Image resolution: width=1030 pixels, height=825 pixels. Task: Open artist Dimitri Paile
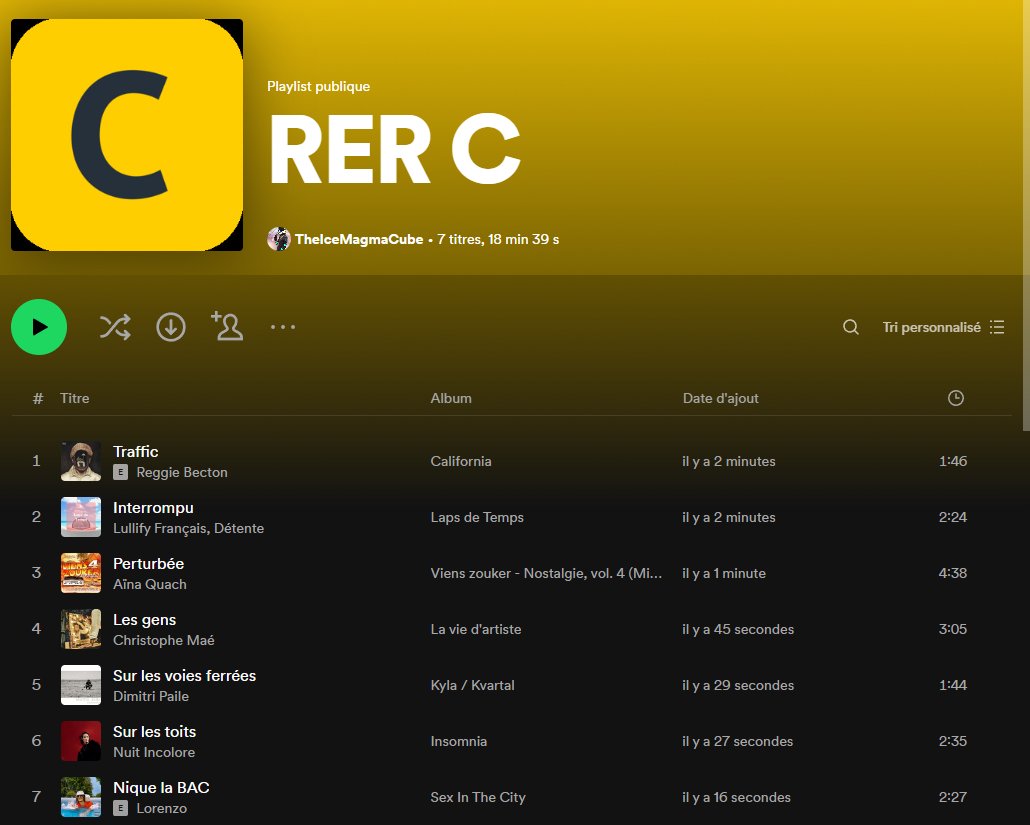(x=151, y=696)
